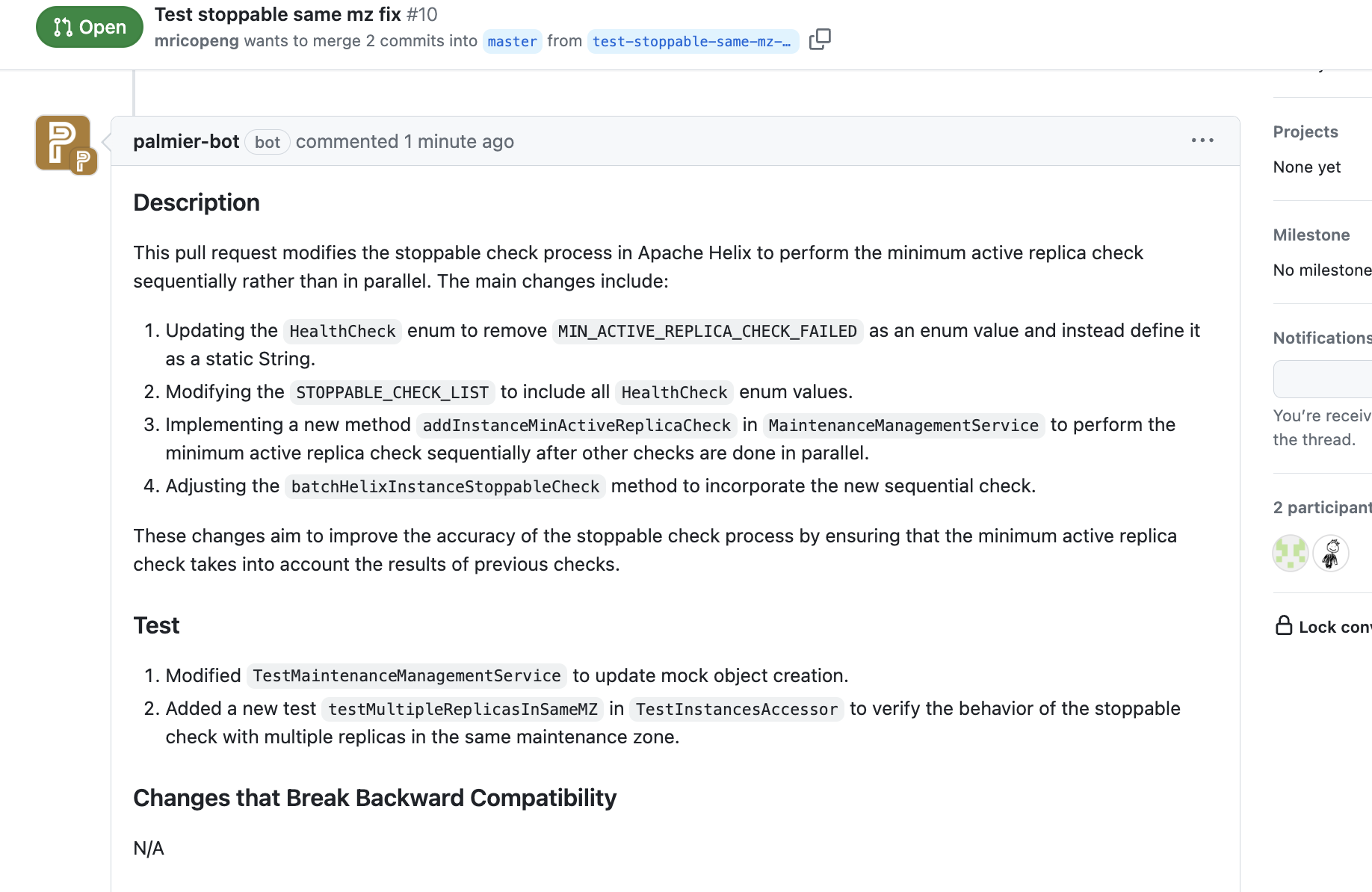The image size is (1372, 892).
Task: Click the pull request title text
Action: 278,14
